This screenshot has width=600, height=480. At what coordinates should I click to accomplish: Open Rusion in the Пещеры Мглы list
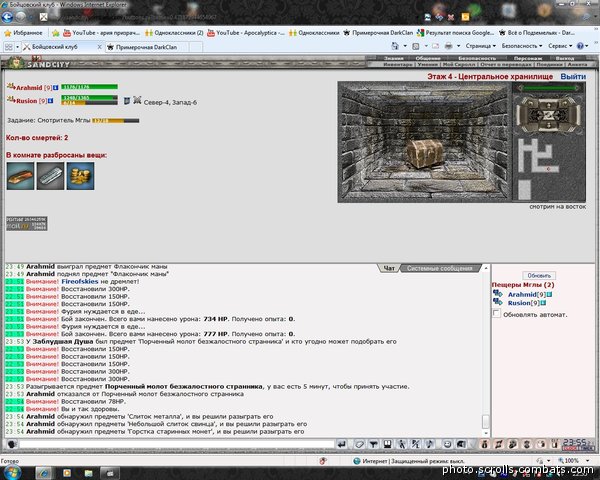pos(519,303)
